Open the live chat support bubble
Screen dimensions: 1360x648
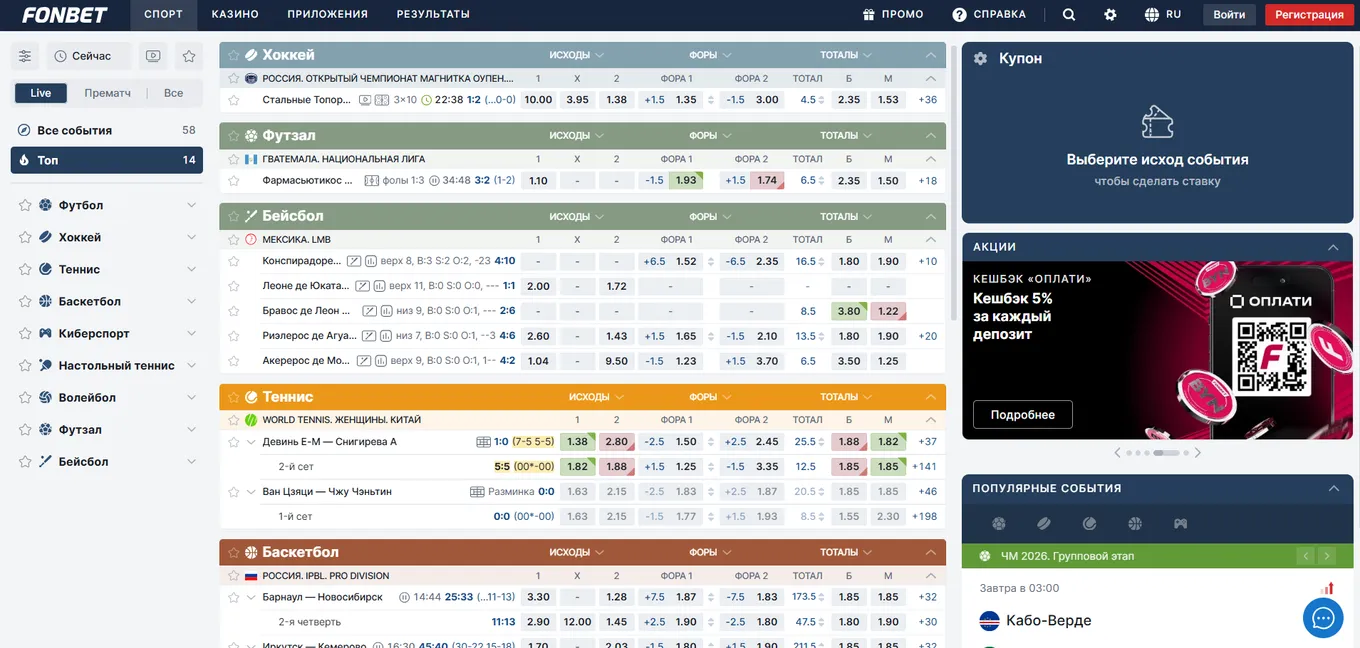coord(1323,618)
